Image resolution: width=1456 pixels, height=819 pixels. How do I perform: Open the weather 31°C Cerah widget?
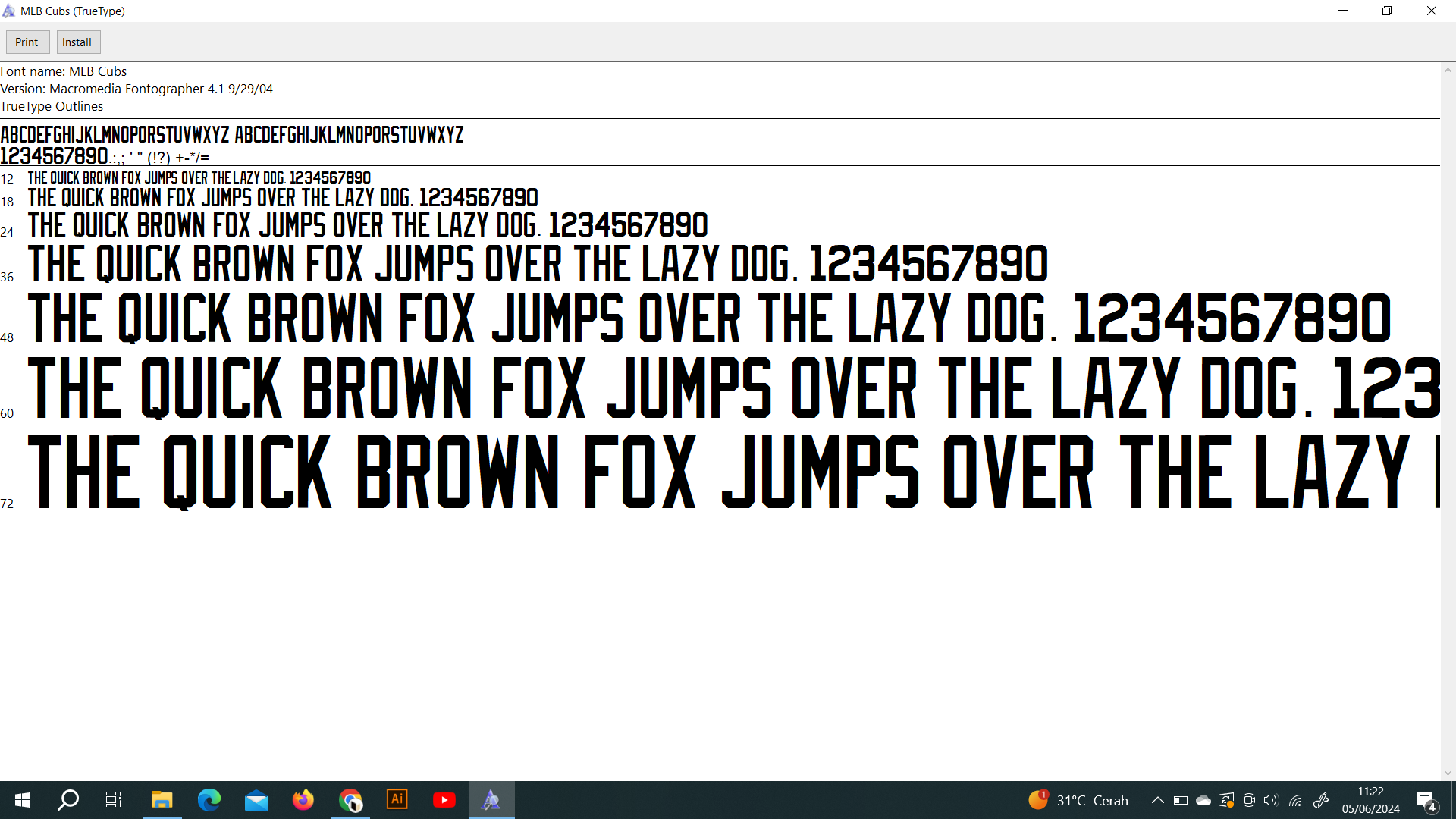tap(1078, 800)
